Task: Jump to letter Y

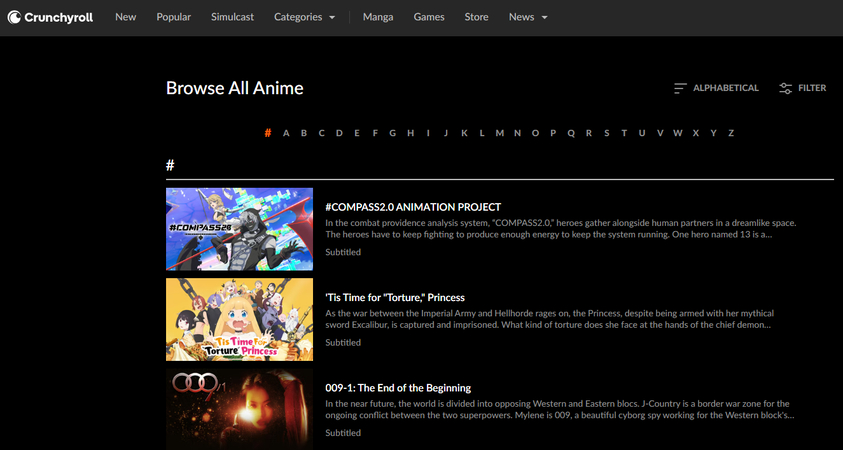Action: coord(713,133)
